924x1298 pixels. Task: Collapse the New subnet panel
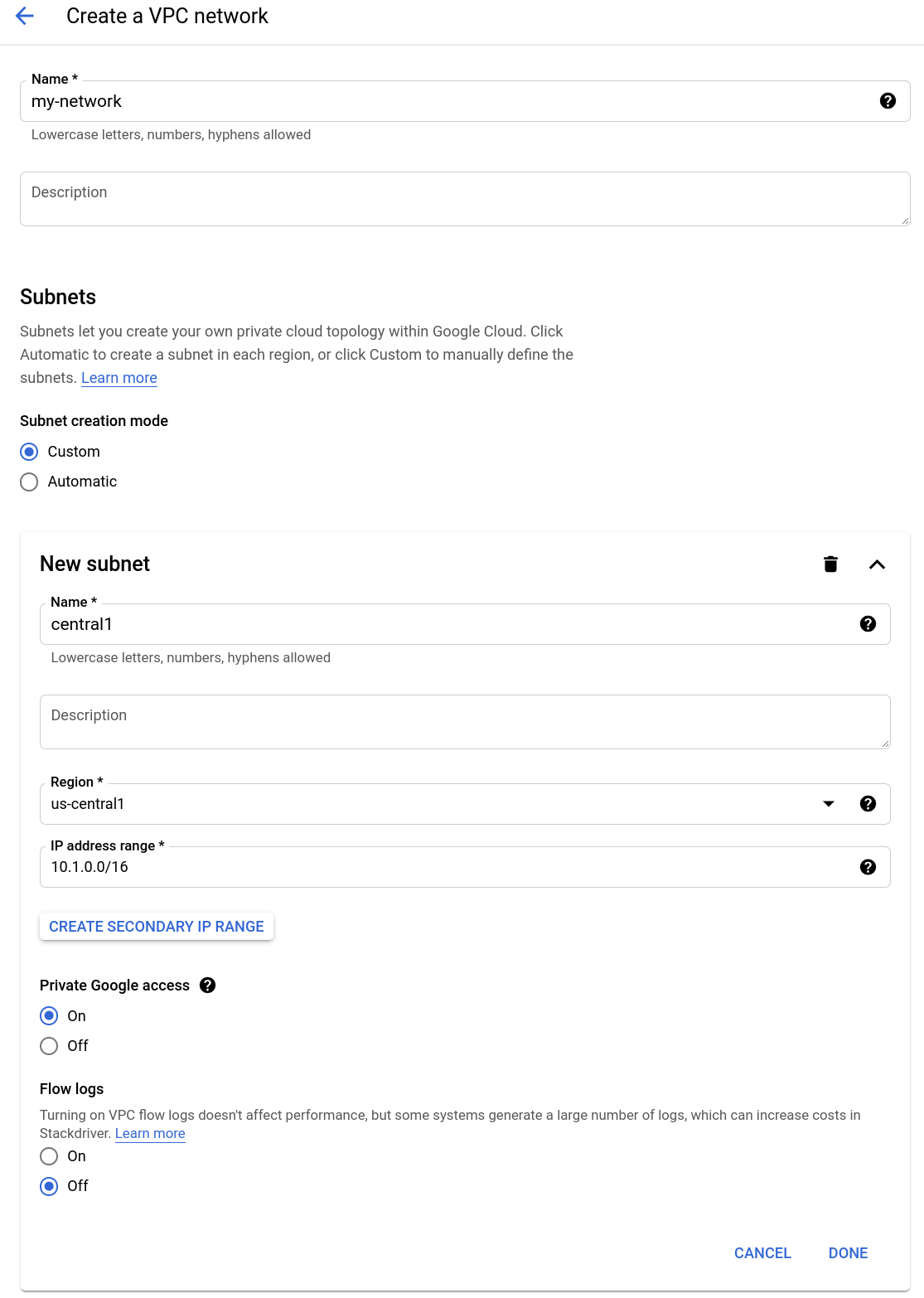pyautogui.click(x=877, y=564)
